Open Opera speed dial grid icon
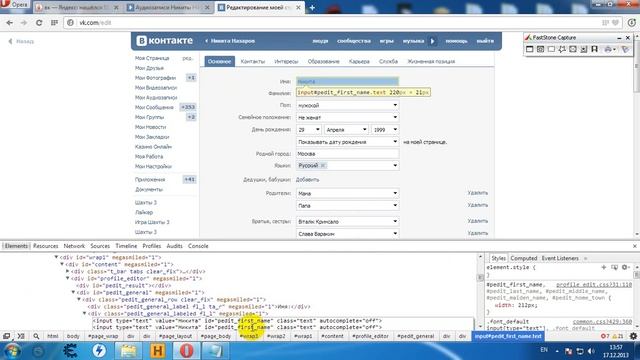Viewport: 640px width, 360px height. (x=54, y=23)
